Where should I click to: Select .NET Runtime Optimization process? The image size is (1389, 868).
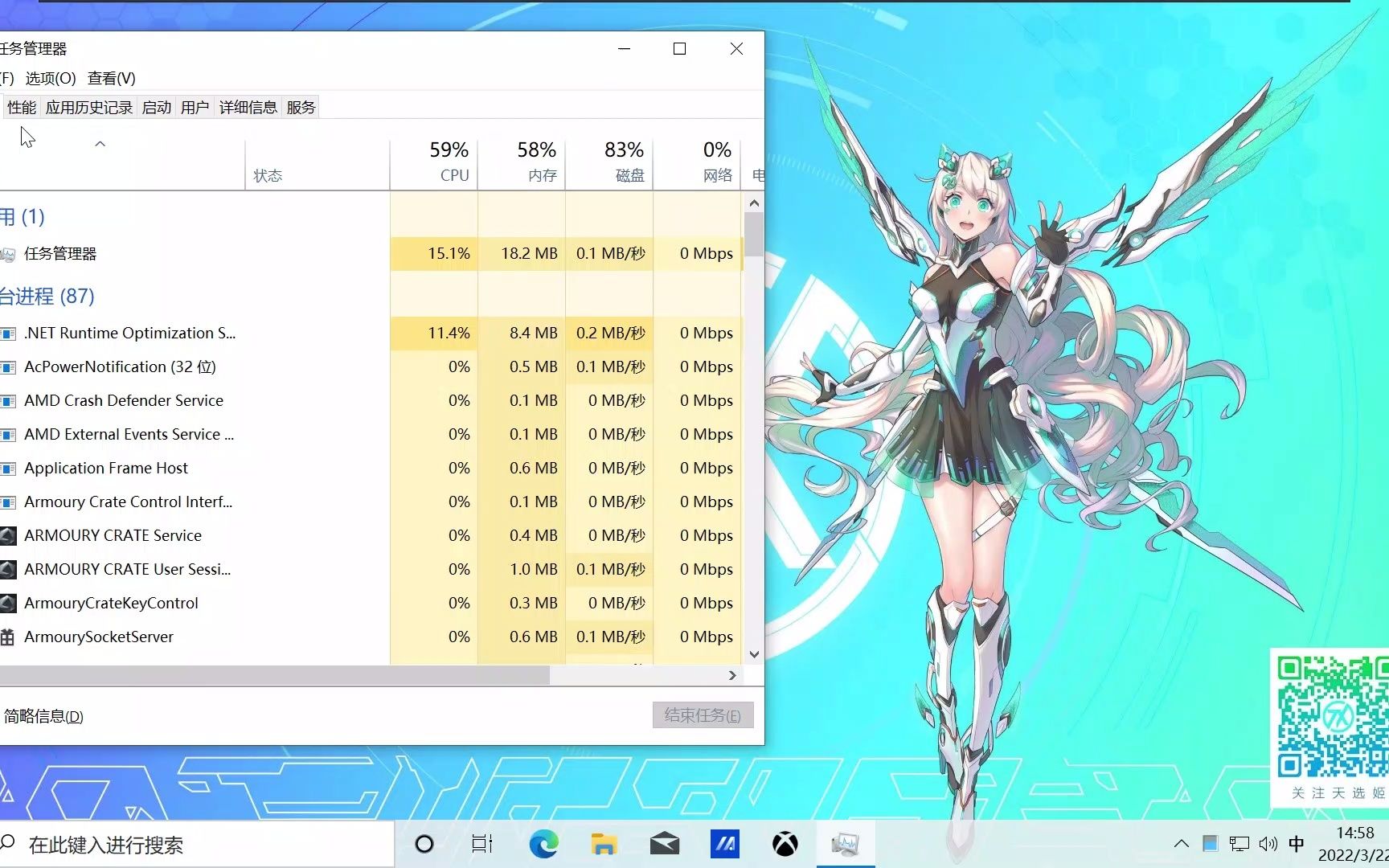coord(370,333)
